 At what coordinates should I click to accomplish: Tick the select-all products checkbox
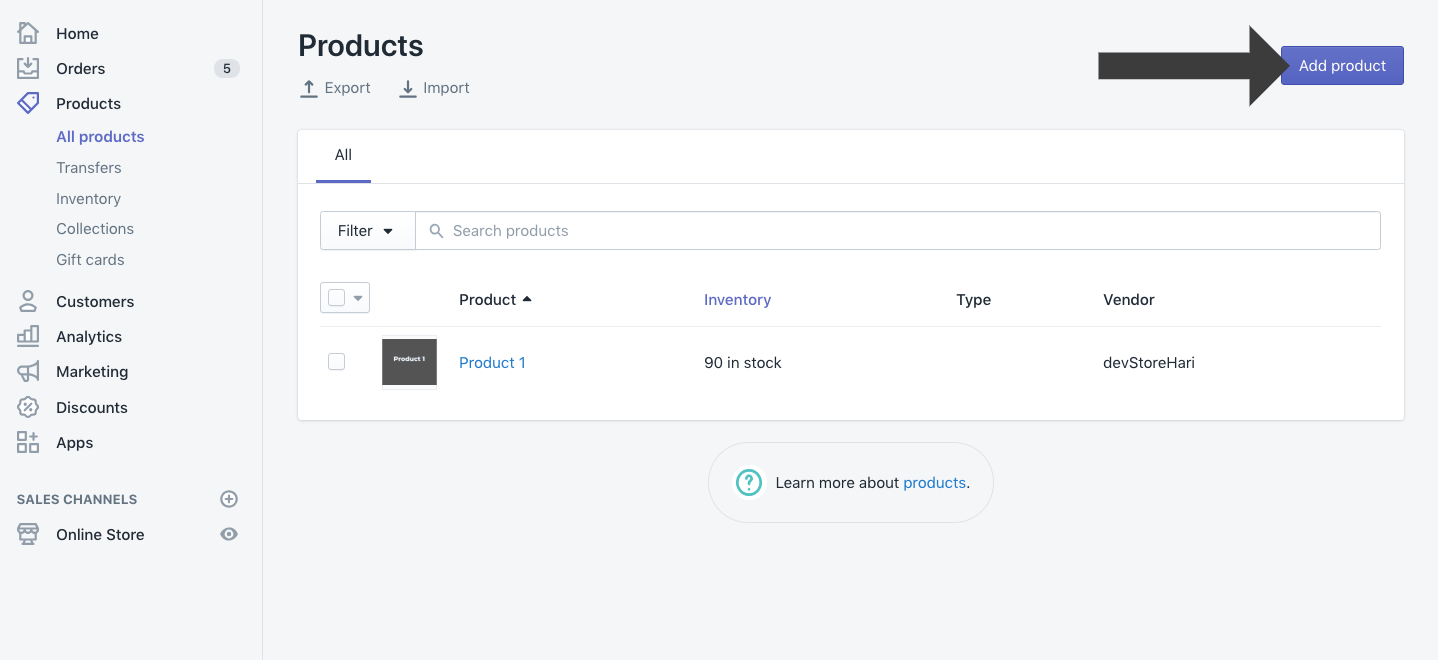(x=336, y=298)
